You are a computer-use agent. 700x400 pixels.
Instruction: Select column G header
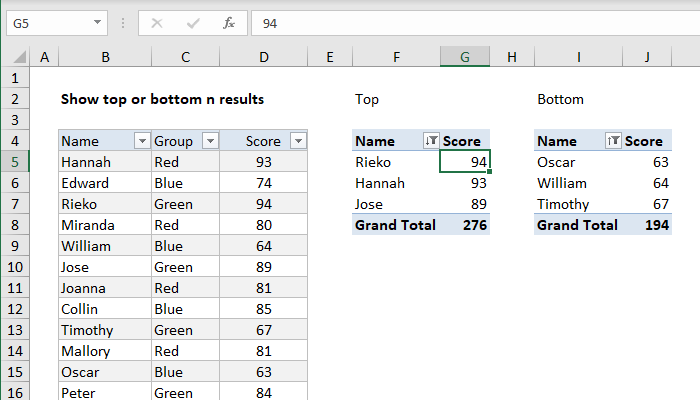(465, 57)
